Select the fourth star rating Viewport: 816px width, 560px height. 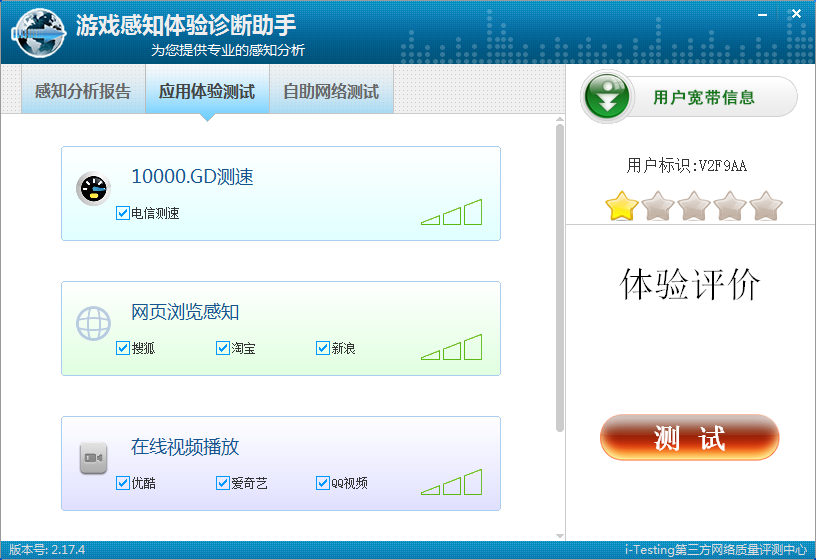[x=730, y=206]
